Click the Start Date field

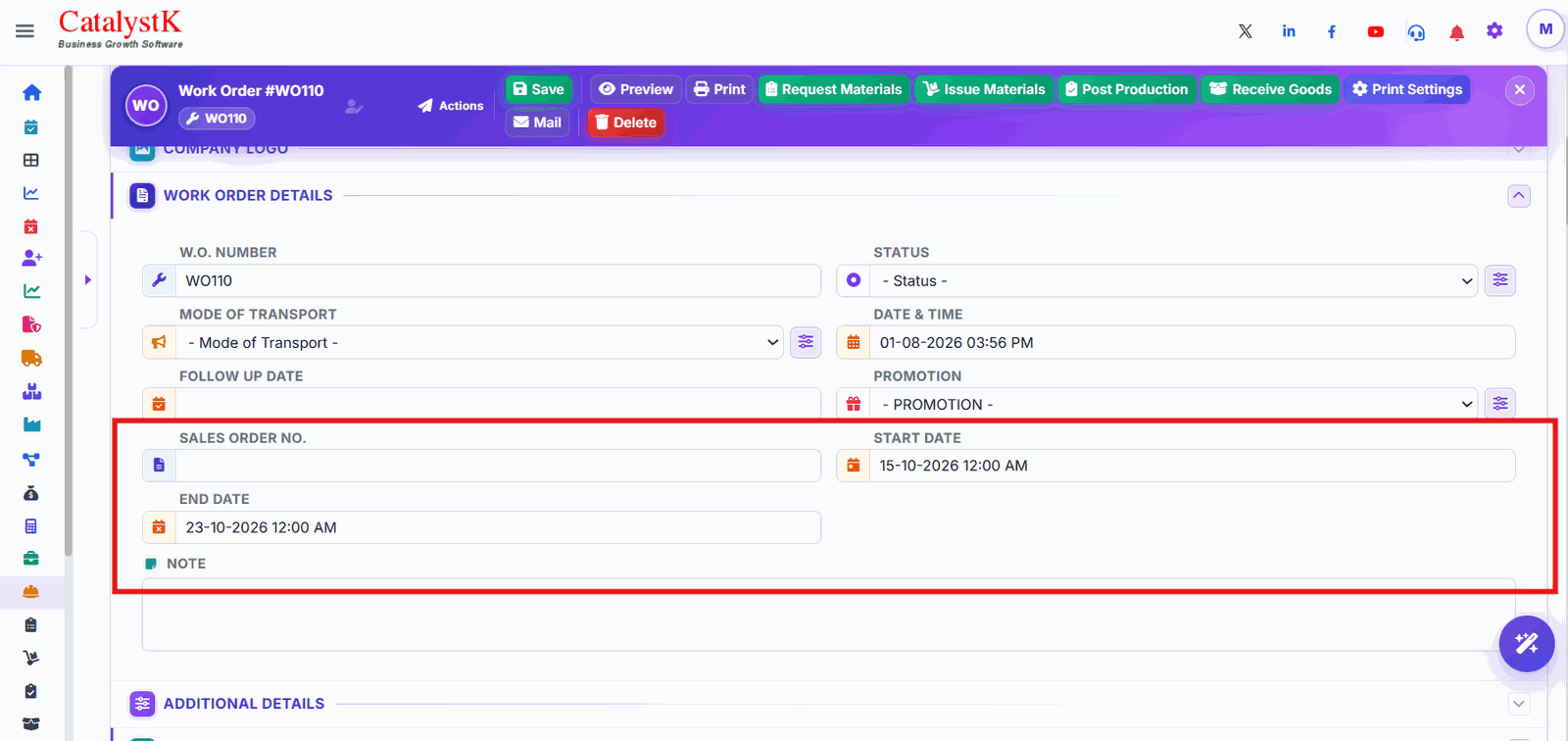pyautogui.click(x=1192, y=466)
